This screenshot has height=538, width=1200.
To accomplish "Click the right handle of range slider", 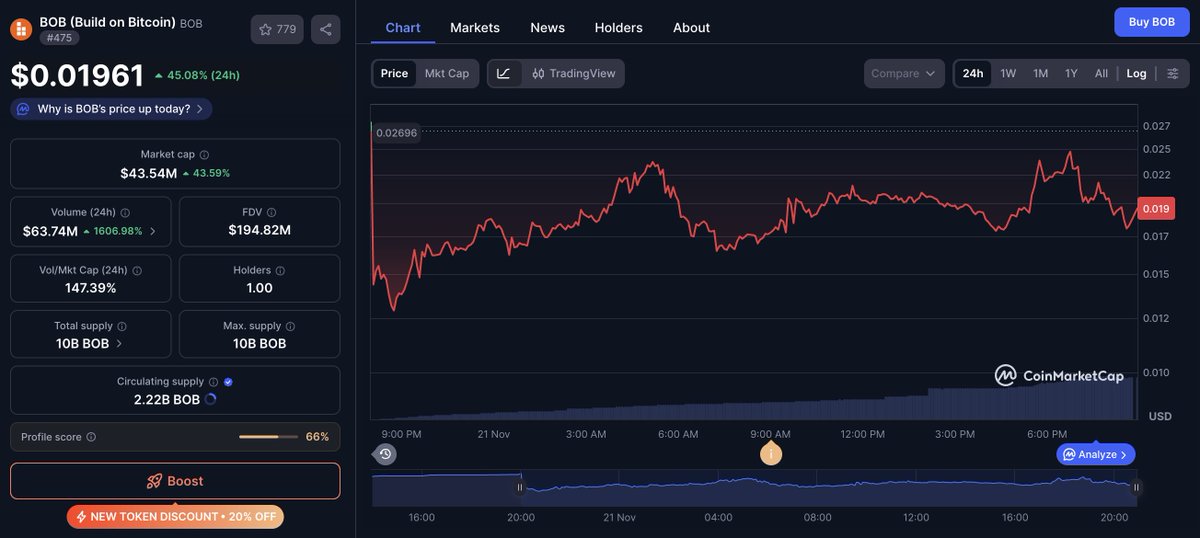I will pyautogui.click(x=1136, y=488).
